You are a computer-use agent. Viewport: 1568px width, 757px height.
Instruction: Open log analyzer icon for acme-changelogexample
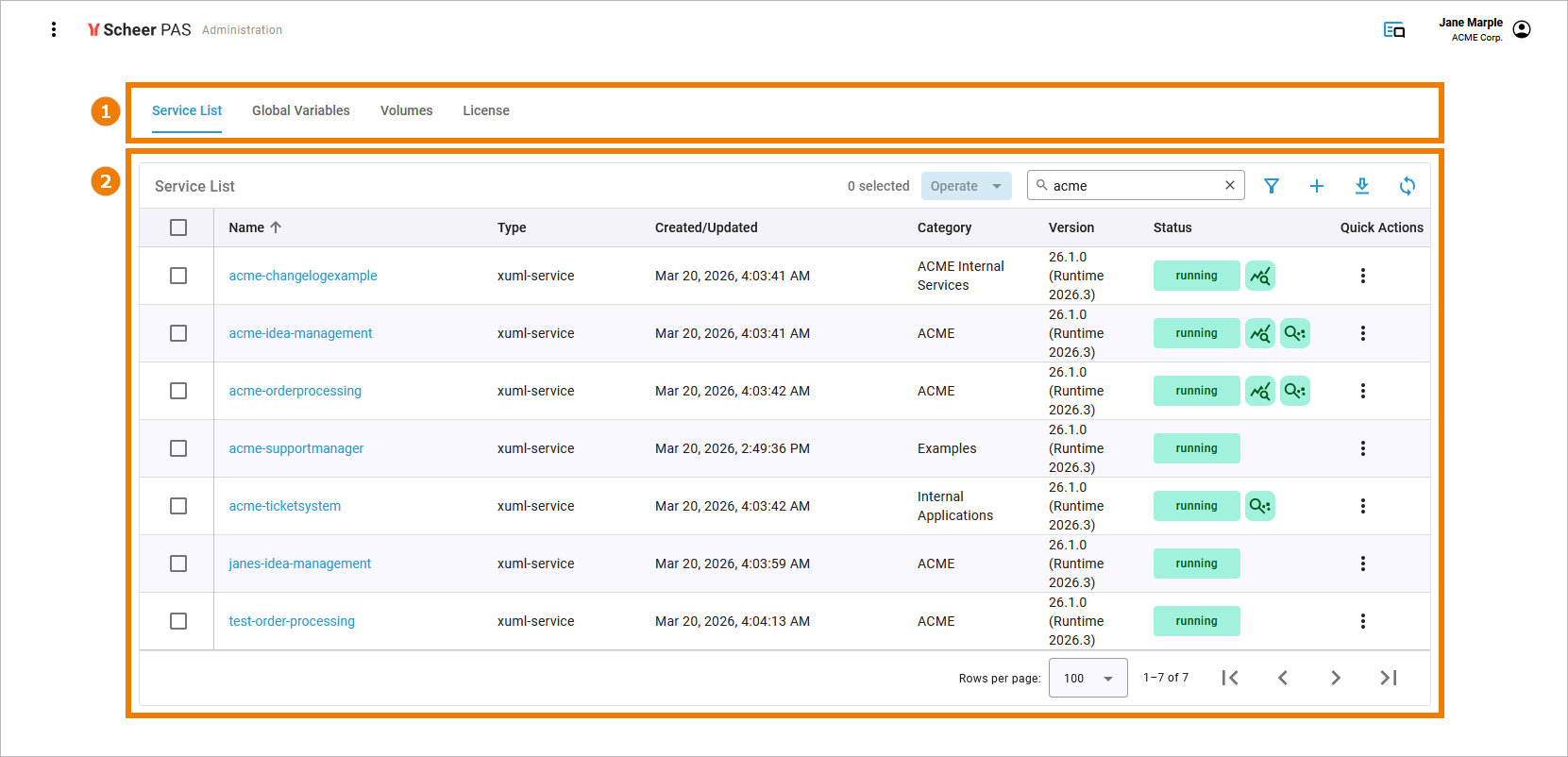(1260, 276)
